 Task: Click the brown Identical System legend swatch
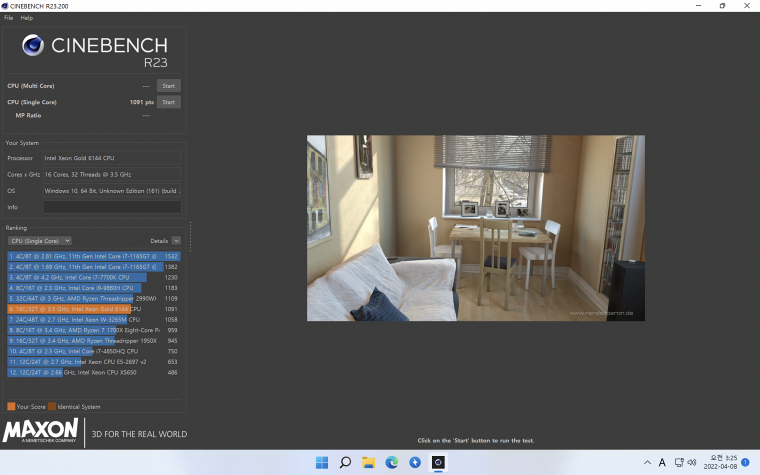pyautogui.click(x=52, y=407)
